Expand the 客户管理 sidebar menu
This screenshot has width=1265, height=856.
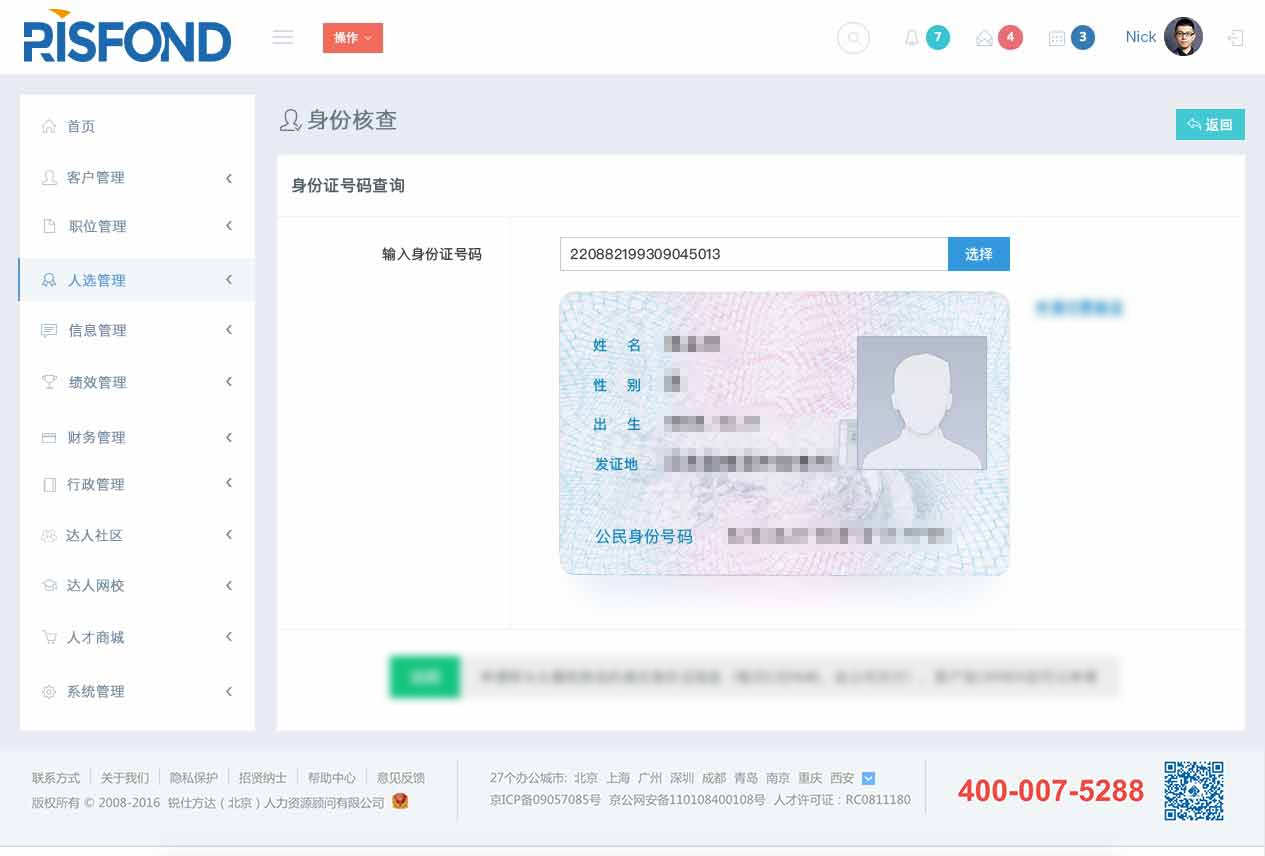[136, 178]
